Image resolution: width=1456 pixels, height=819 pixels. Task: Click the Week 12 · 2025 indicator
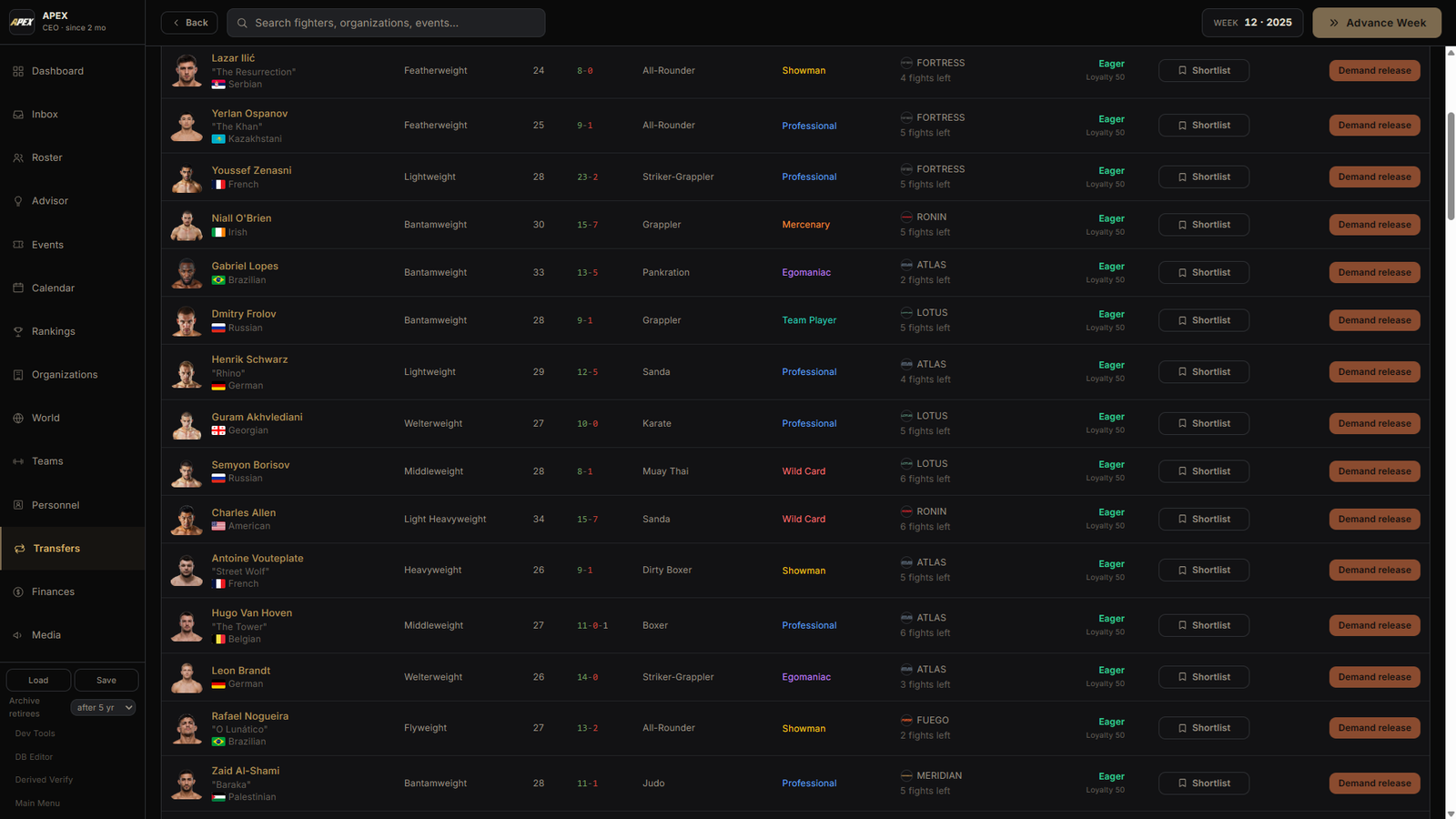[1252, 23]
